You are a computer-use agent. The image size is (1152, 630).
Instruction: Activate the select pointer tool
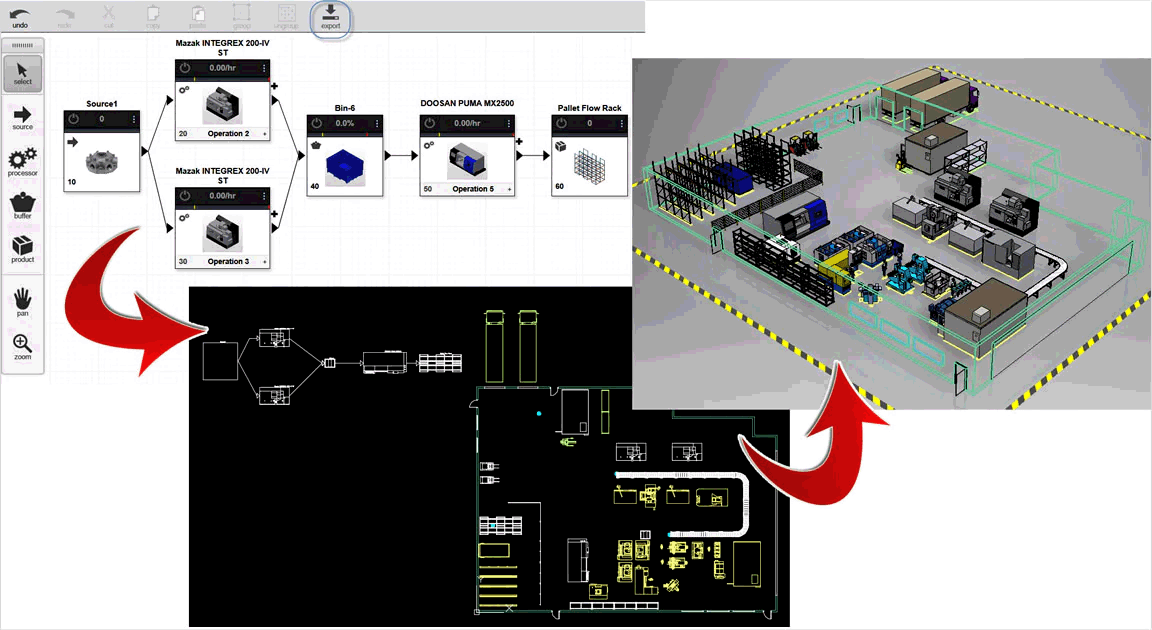tap(23, 73)
